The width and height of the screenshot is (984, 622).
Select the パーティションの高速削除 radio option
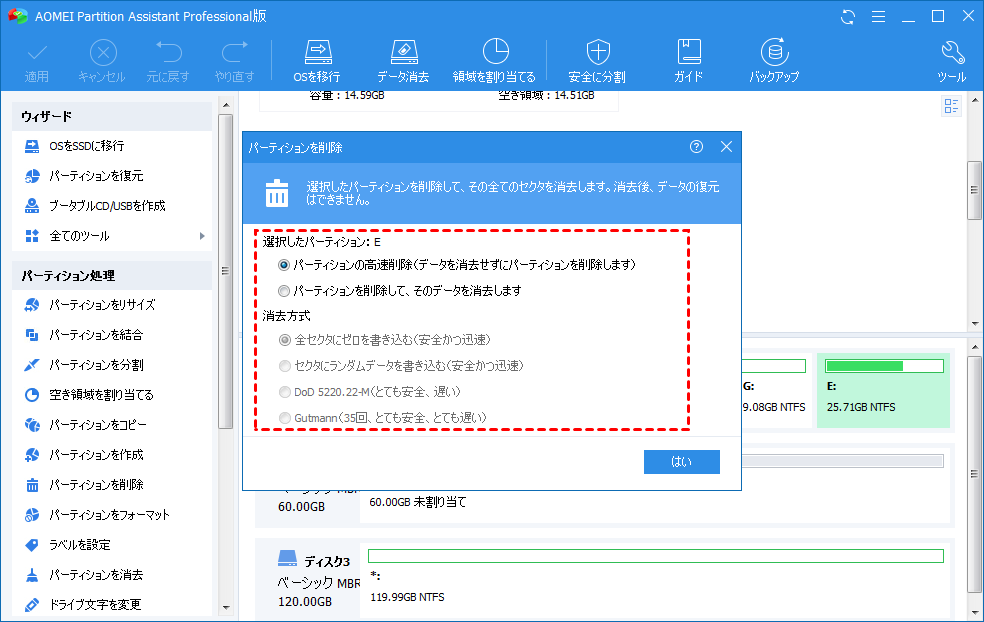(x=284, y=265)
